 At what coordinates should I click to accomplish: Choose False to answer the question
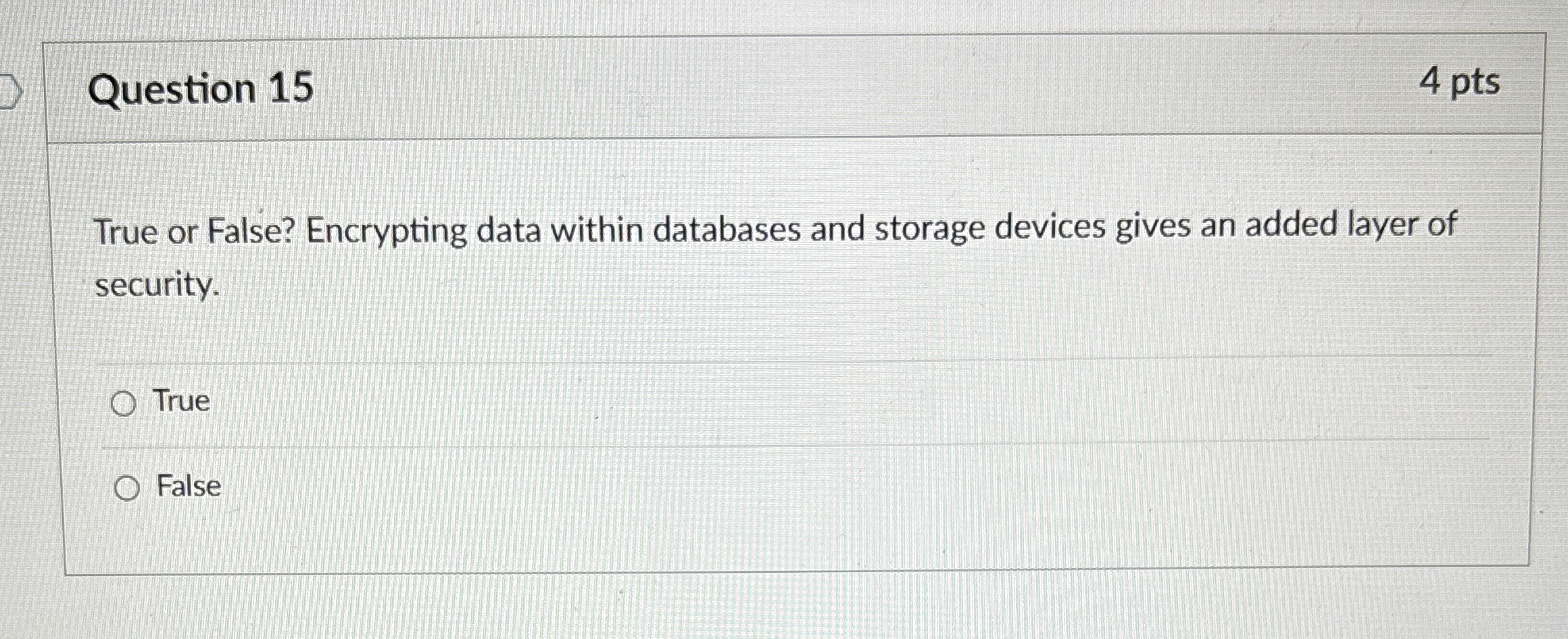pyautogui.click(x=128, y=488)
